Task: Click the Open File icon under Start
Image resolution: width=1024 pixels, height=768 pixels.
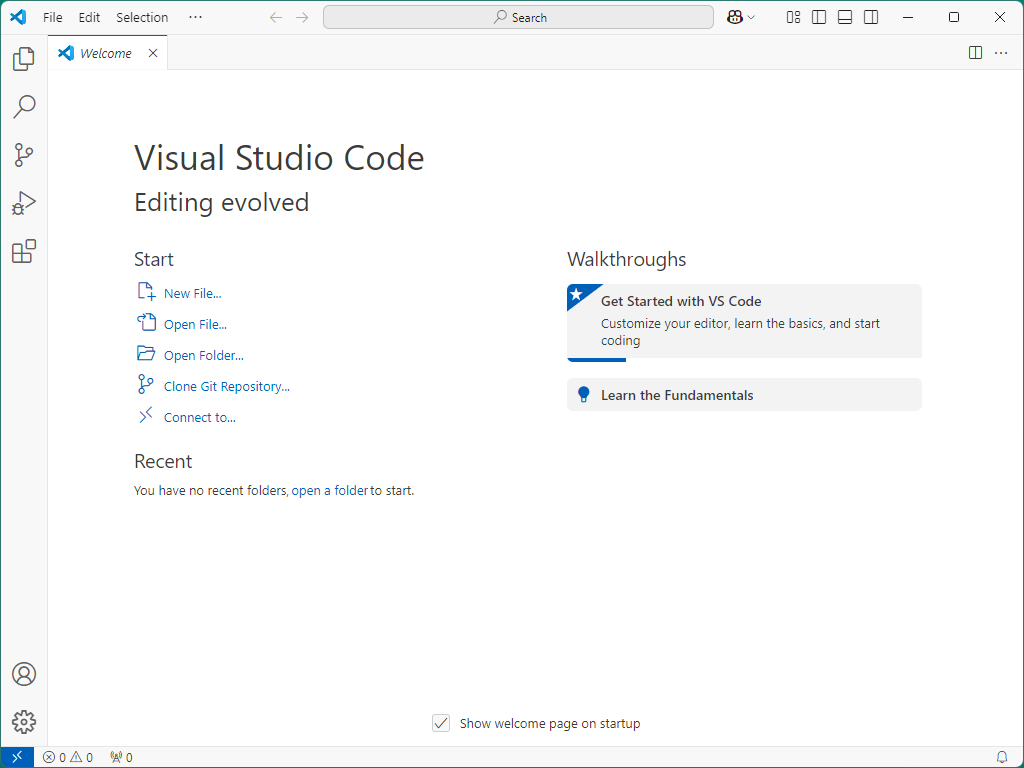Action: pos(146,322)
